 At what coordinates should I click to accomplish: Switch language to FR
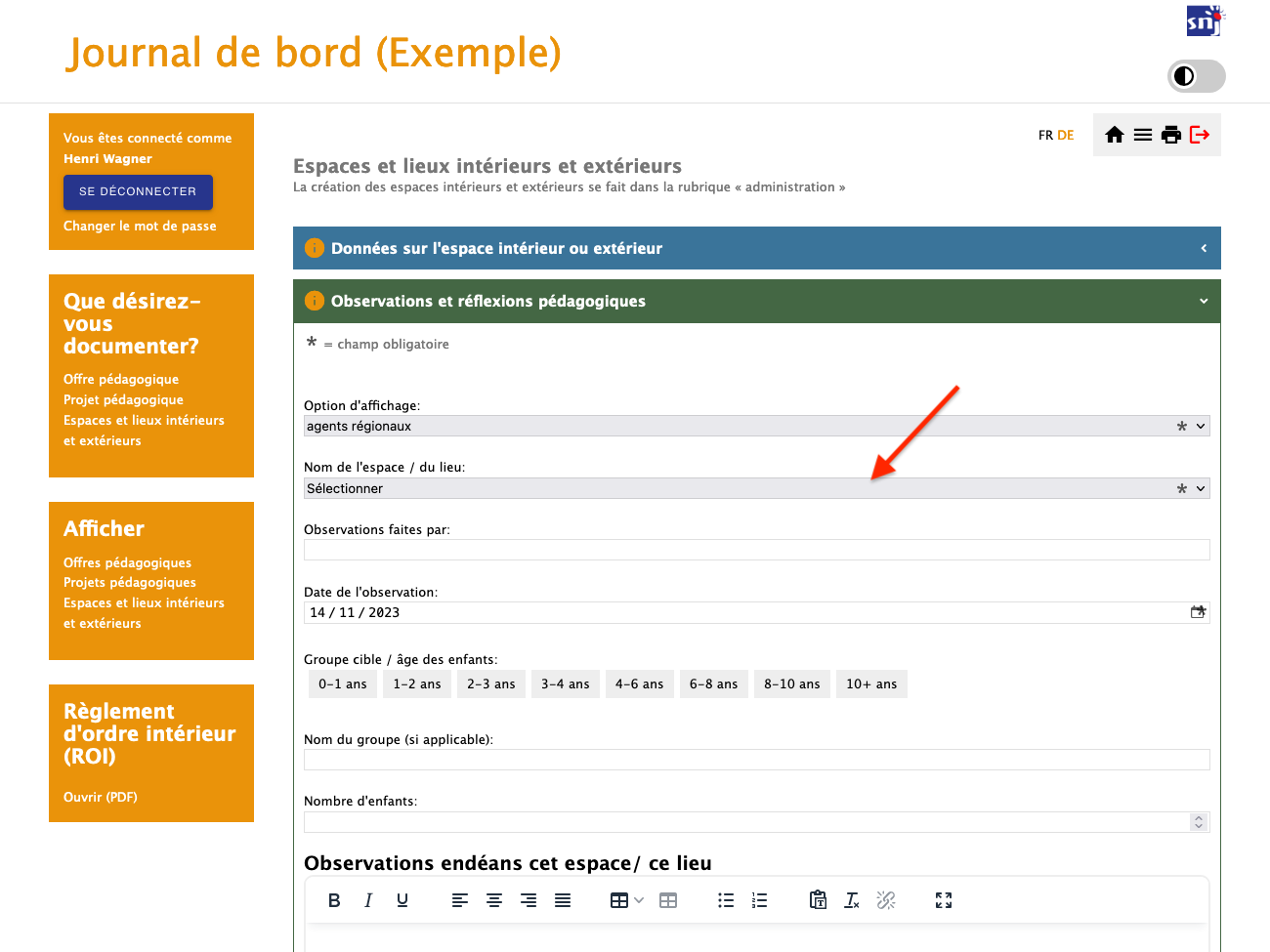click(1045, 135)
